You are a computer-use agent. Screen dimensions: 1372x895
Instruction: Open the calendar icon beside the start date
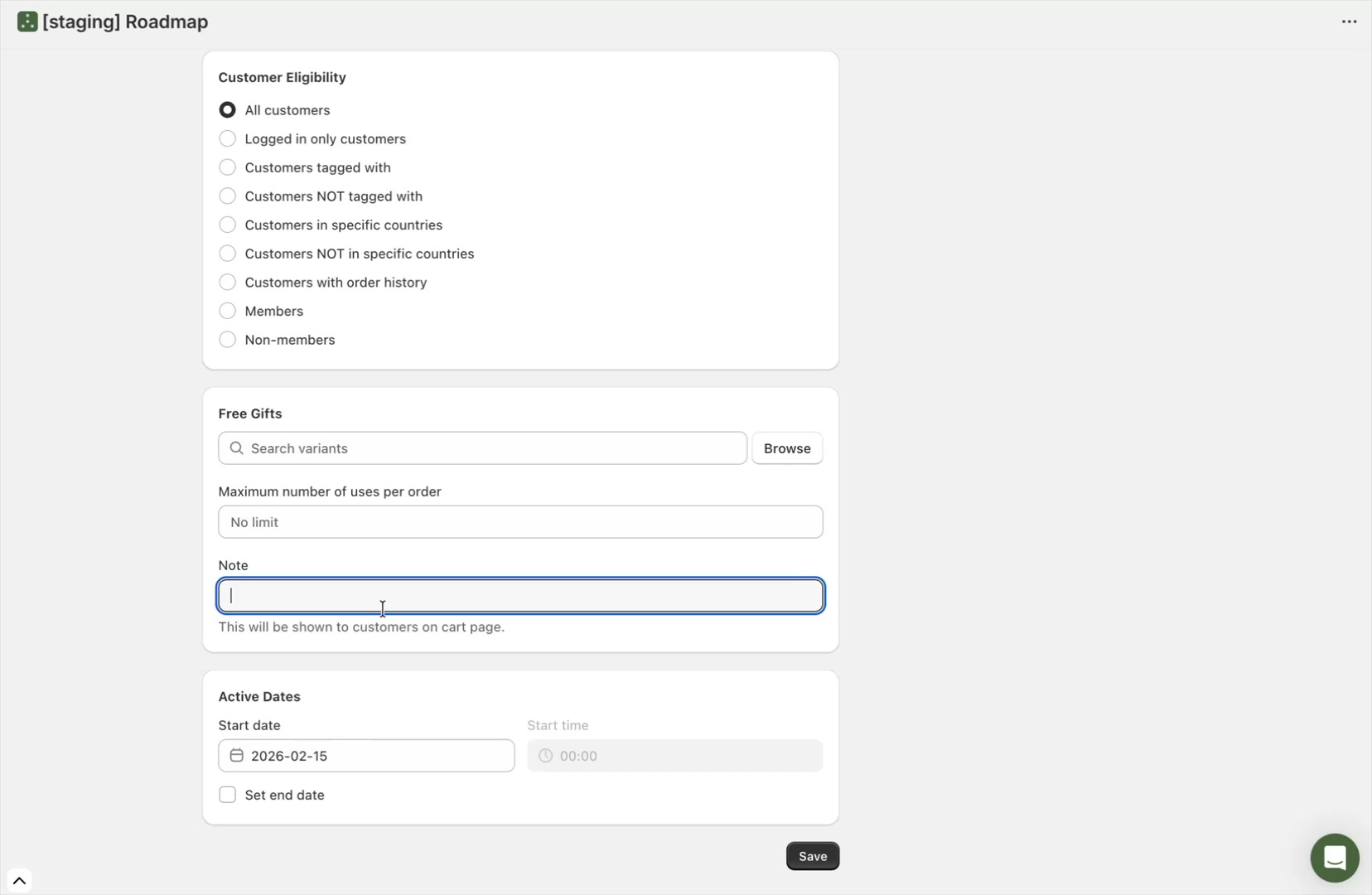point(236,755)
